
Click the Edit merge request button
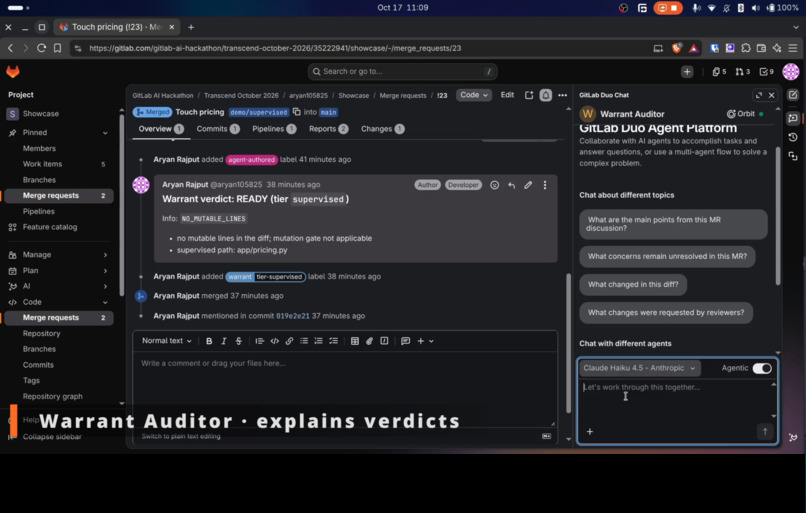point(507,95)
